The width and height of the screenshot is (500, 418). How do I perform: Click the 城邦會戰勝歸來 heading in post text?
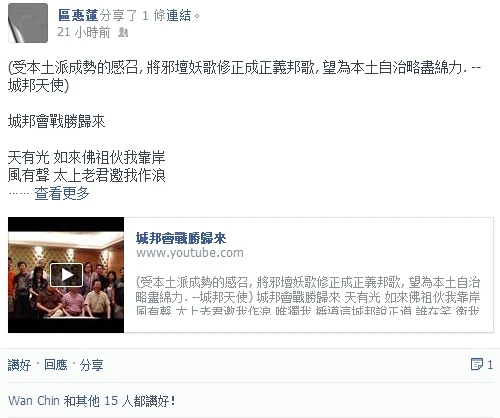(x=56, y=121)
